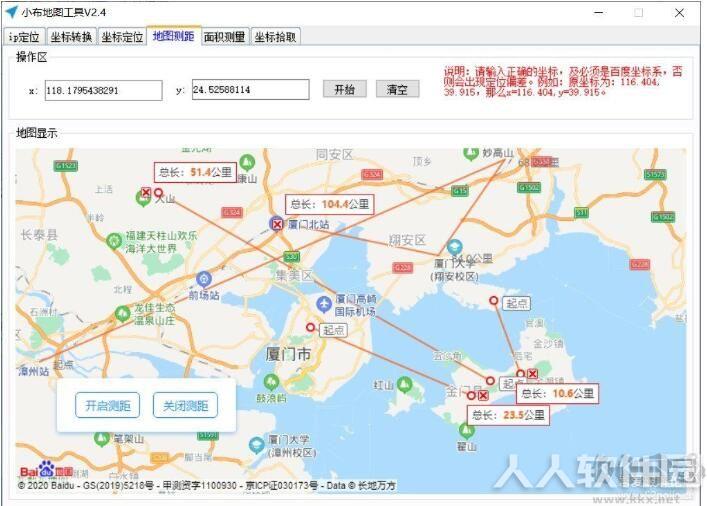Delete the 104.4公里 measurement at 厦门北站 X
This screenshot has width=707, height=506.
point(277,224)
